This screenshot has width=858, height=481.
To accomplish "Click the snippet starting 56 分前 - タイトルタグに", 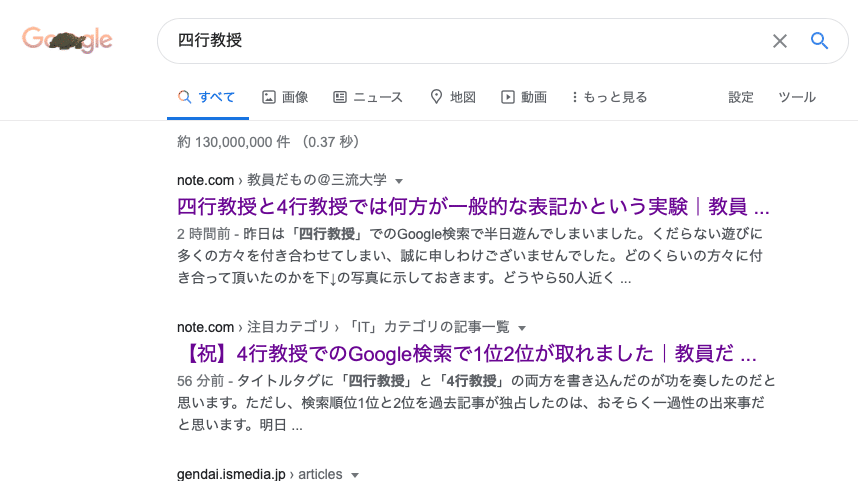I will [x=476, y=403].
